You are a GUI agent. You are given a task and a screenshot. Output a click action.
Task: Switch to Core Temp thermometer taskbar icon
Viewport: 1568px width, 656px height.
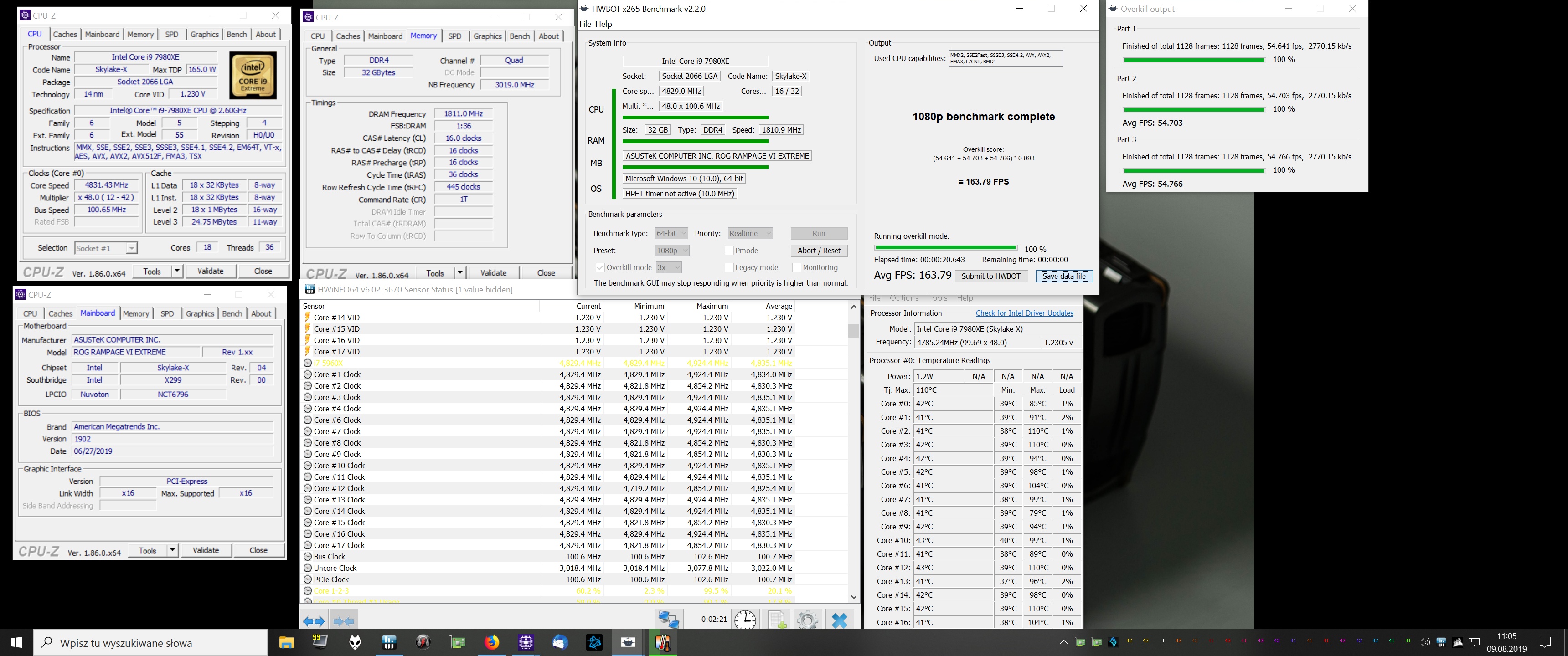(x=663, y=643)
